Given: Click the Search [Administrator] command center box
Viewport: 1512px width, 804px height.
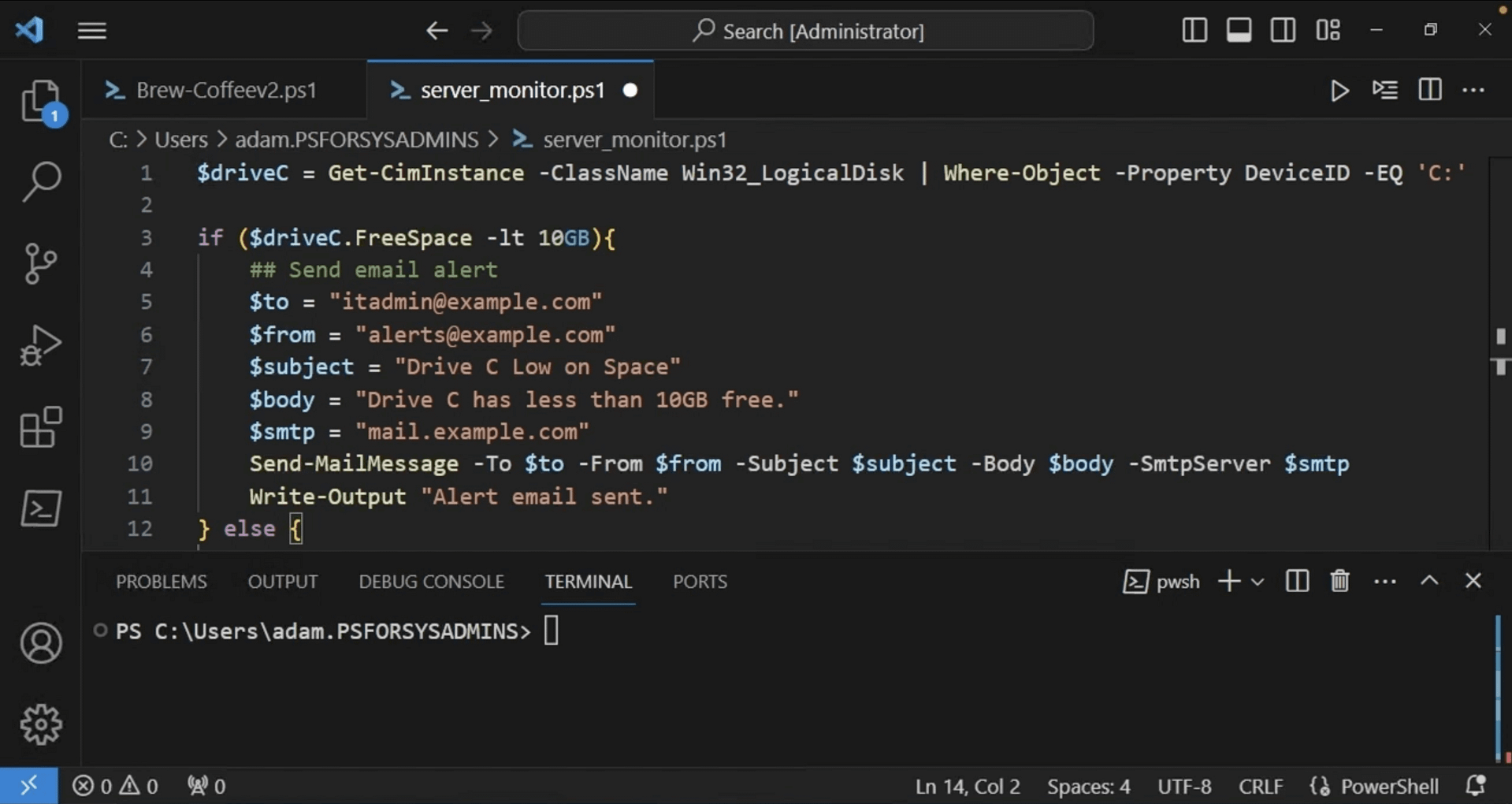Looking at the screenshot, I should coord(805,31).
